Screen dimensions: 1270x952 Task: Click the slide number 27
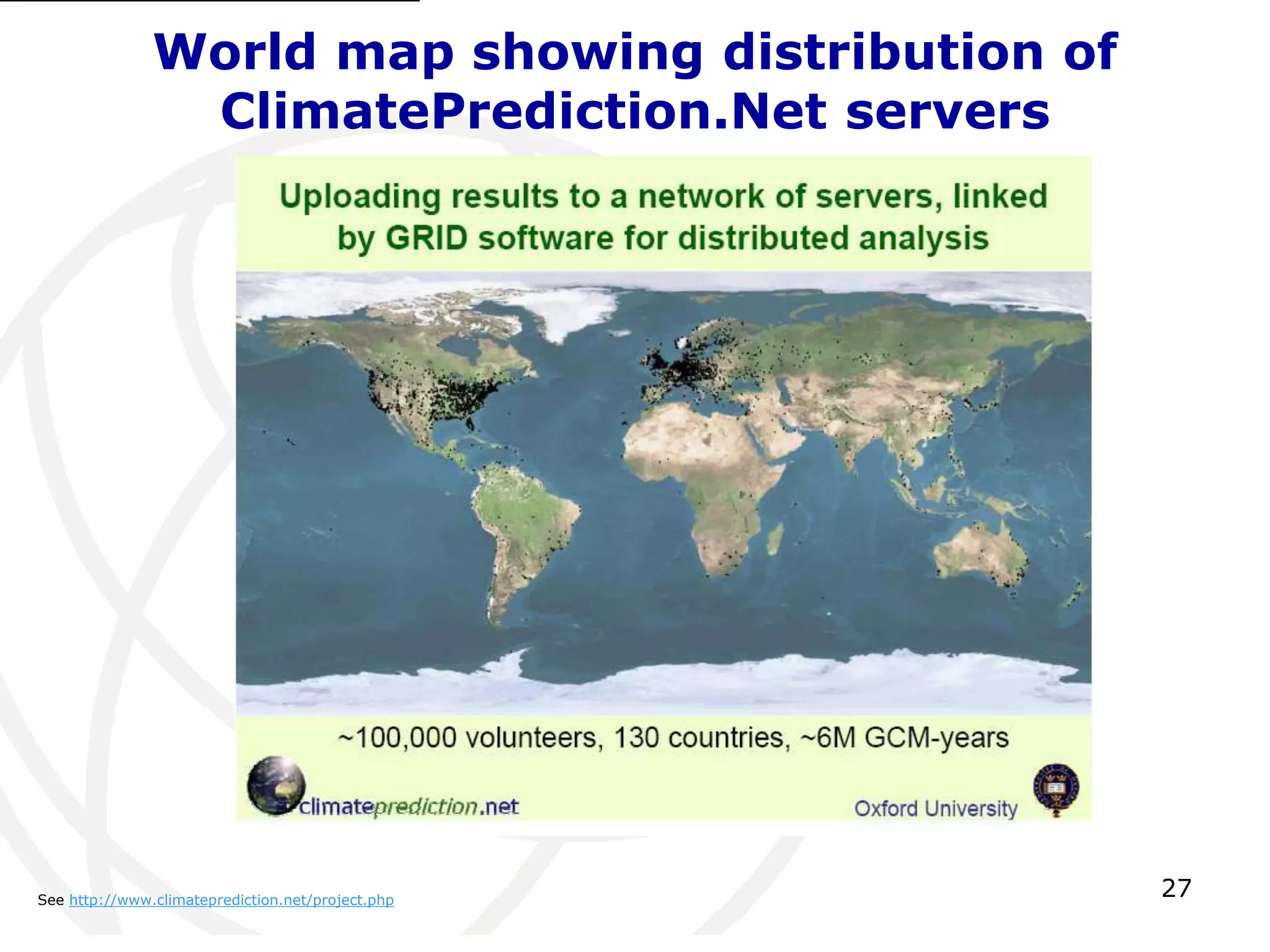[1176, 888]
